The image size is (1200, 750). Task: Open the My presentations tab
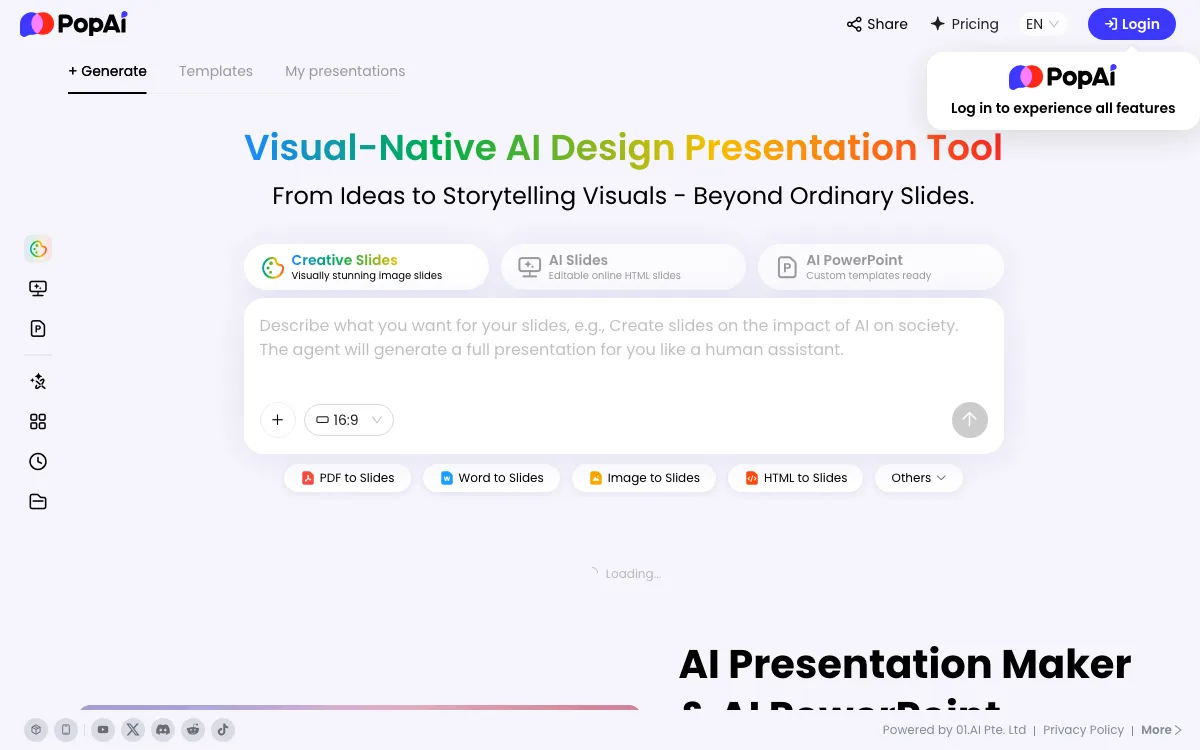[x=345, y=71]
